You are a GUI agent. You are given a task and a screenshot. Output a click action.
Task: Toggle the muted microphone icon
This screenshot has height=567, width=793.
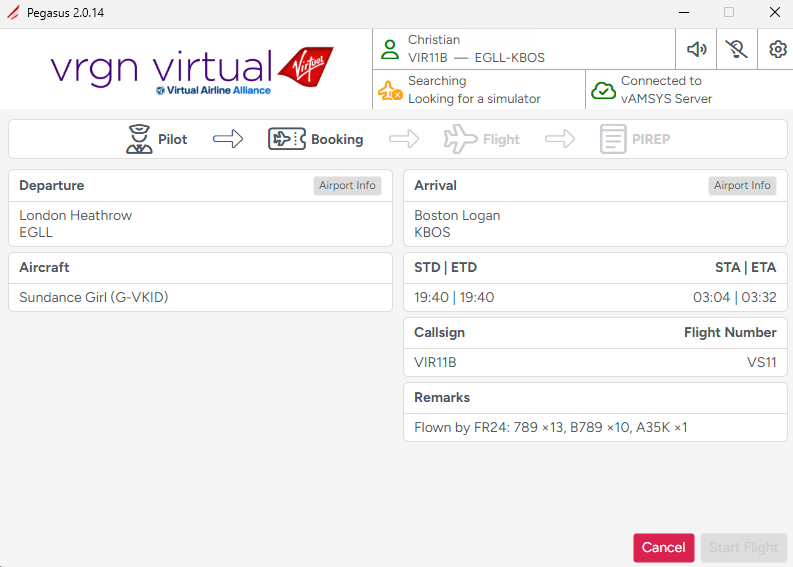[736, 49]
